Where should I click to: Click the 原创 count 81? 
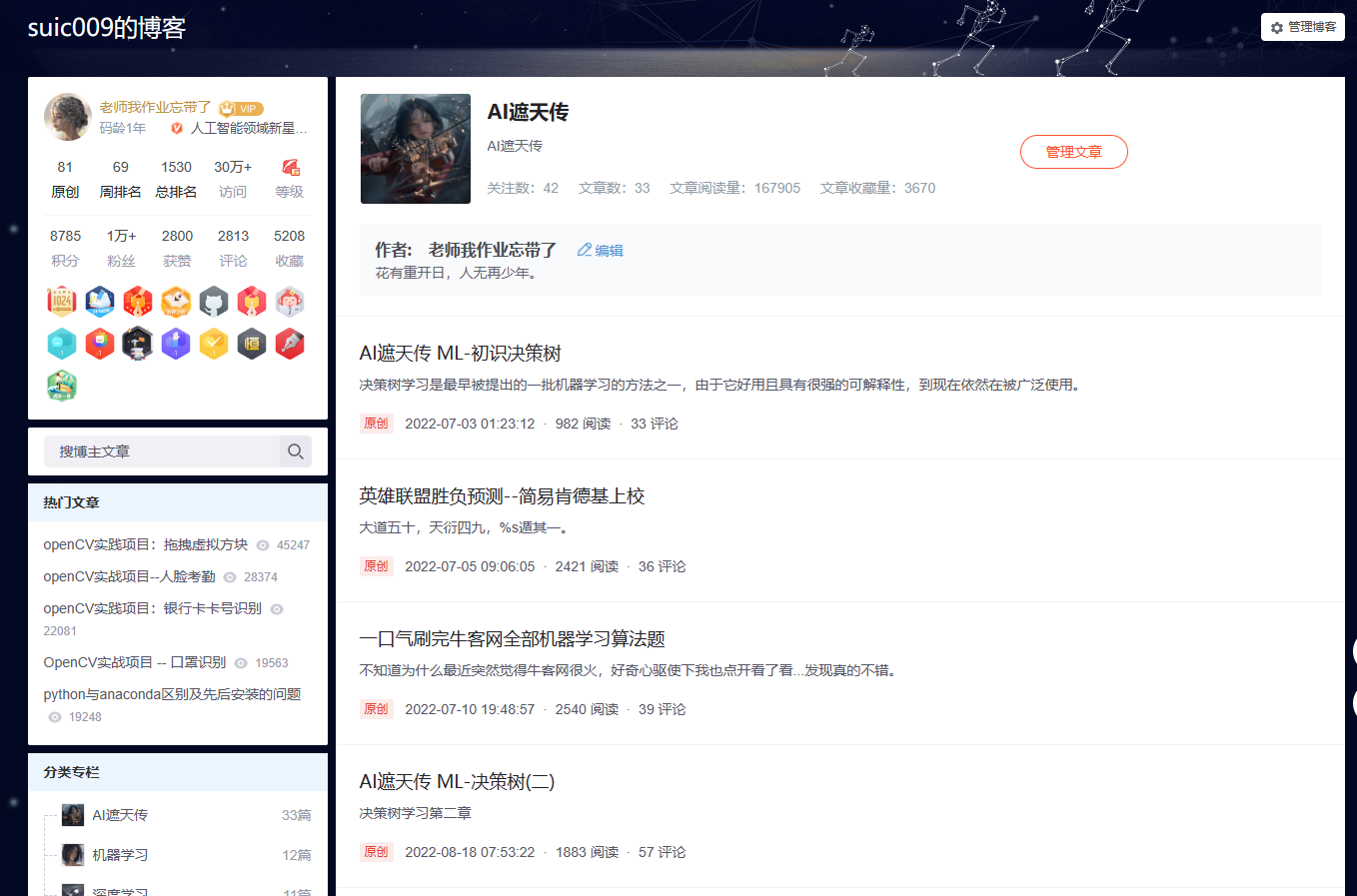coord(65,167)
